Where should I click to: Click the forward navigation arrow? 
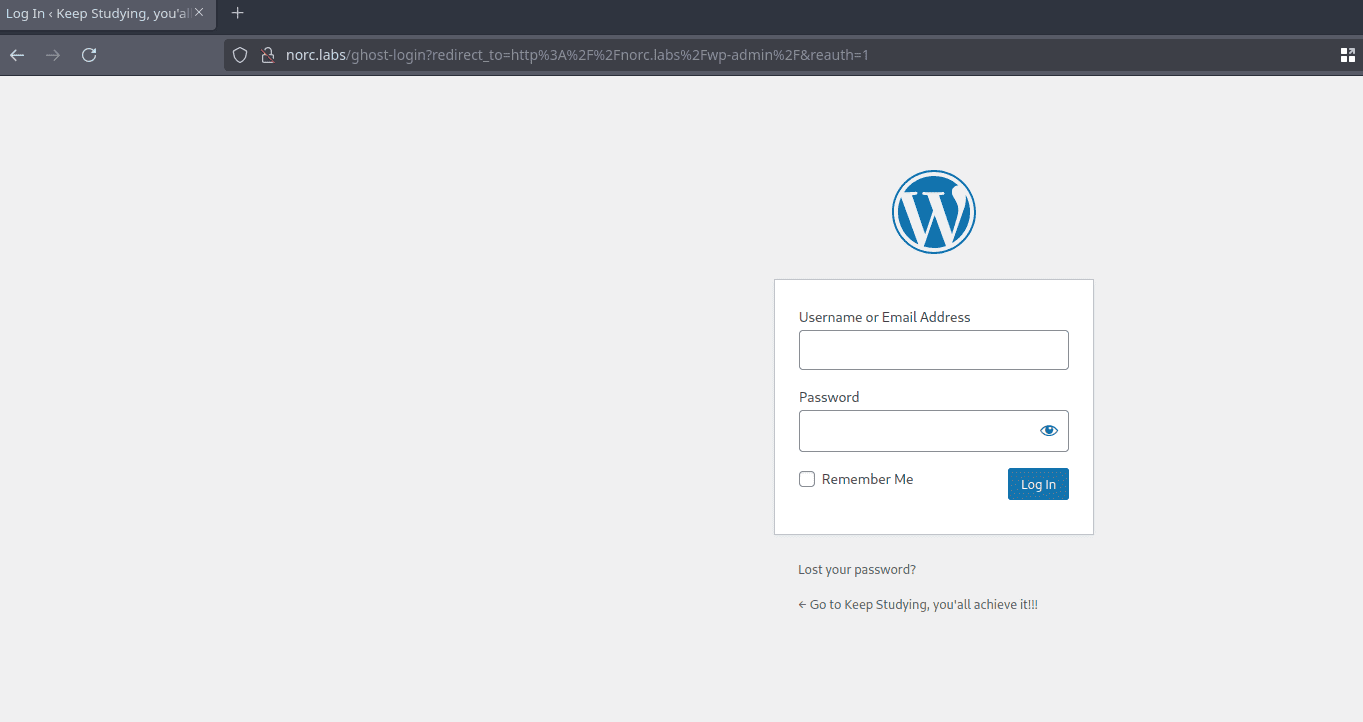53,55
